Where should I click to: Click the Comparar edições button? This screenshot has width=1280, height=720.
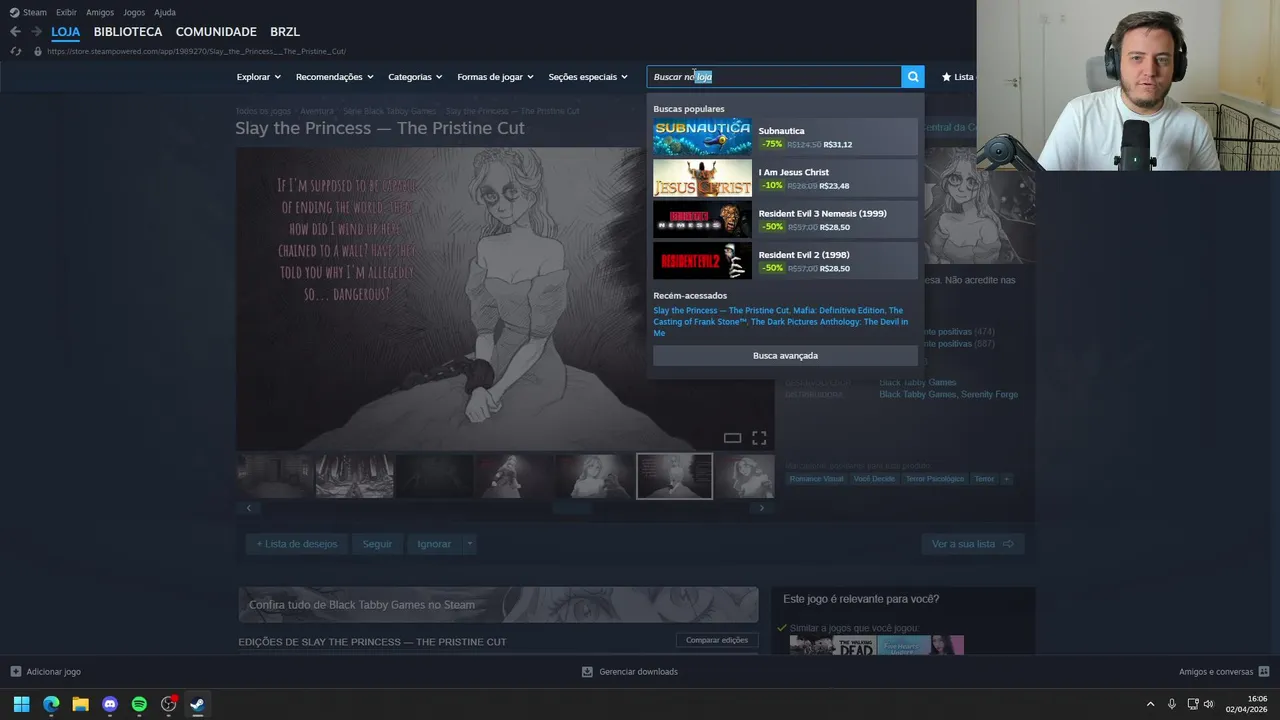point(717,640)
